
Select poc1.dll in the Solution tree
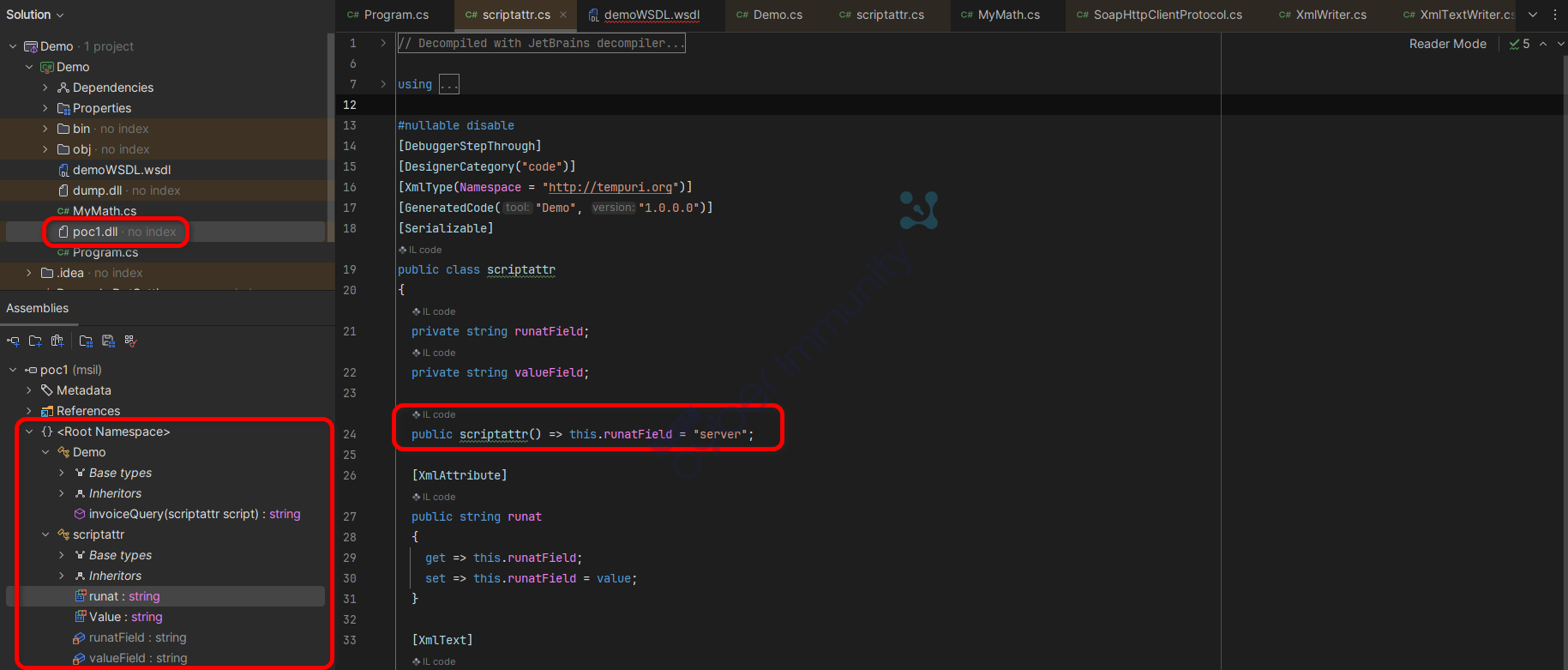(95, 232)
